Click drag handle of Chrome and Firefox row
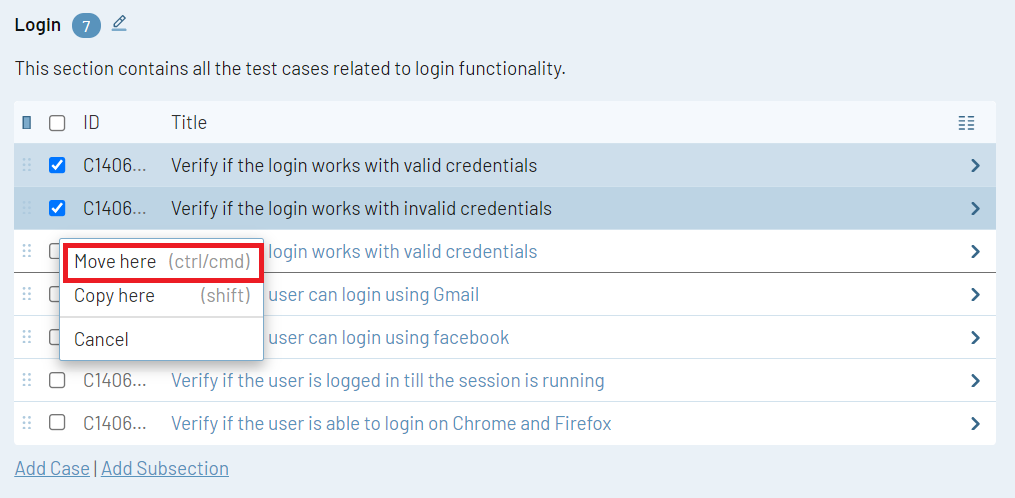The width and height of the screenshot is (1015, 498). coord(27,424)
